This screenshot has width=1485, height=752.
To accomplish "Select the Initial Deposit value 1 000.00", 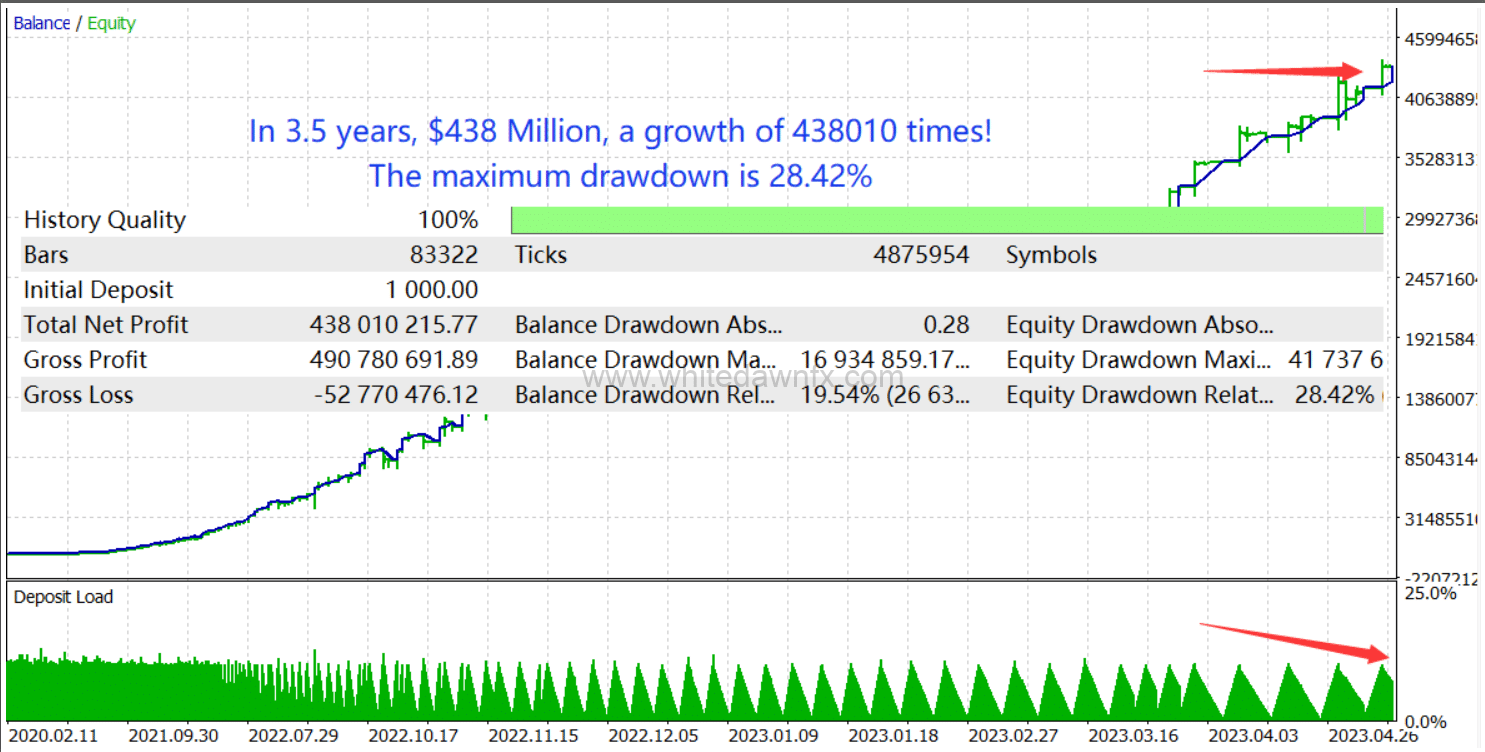I will click(x=431, y=290).
